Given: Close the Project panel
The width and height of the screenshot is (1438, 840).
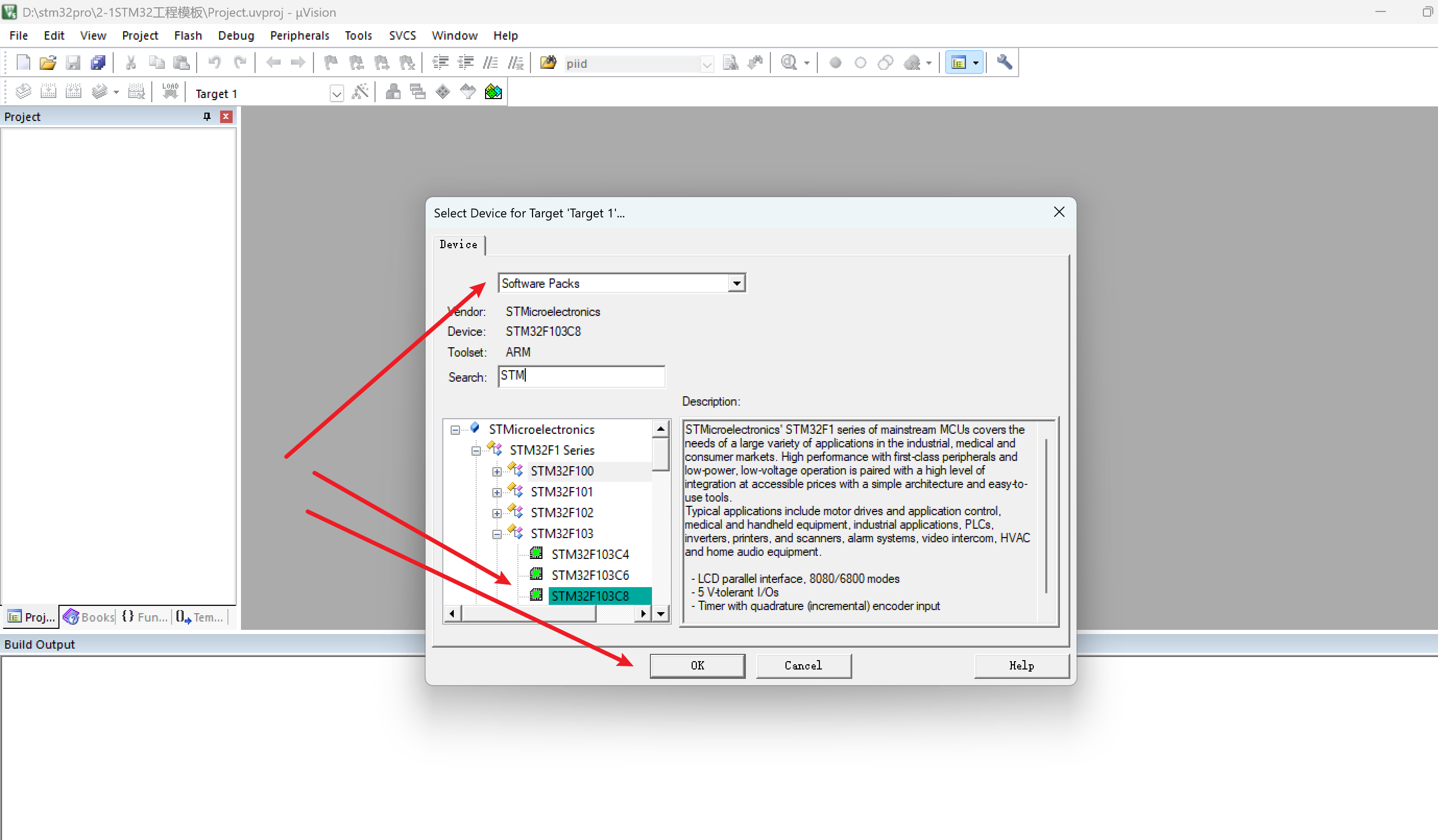Looking at the screenshot, I should click(226, 116).
